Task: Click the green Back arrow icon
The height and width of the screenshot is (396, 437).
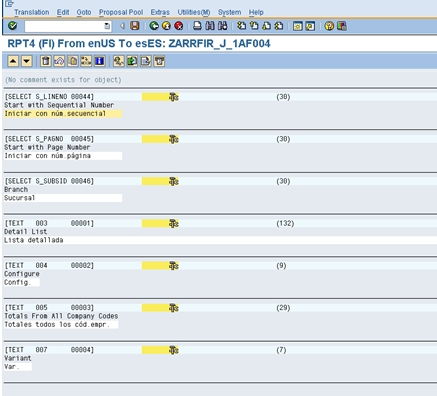Action: (x=154, y=26)
